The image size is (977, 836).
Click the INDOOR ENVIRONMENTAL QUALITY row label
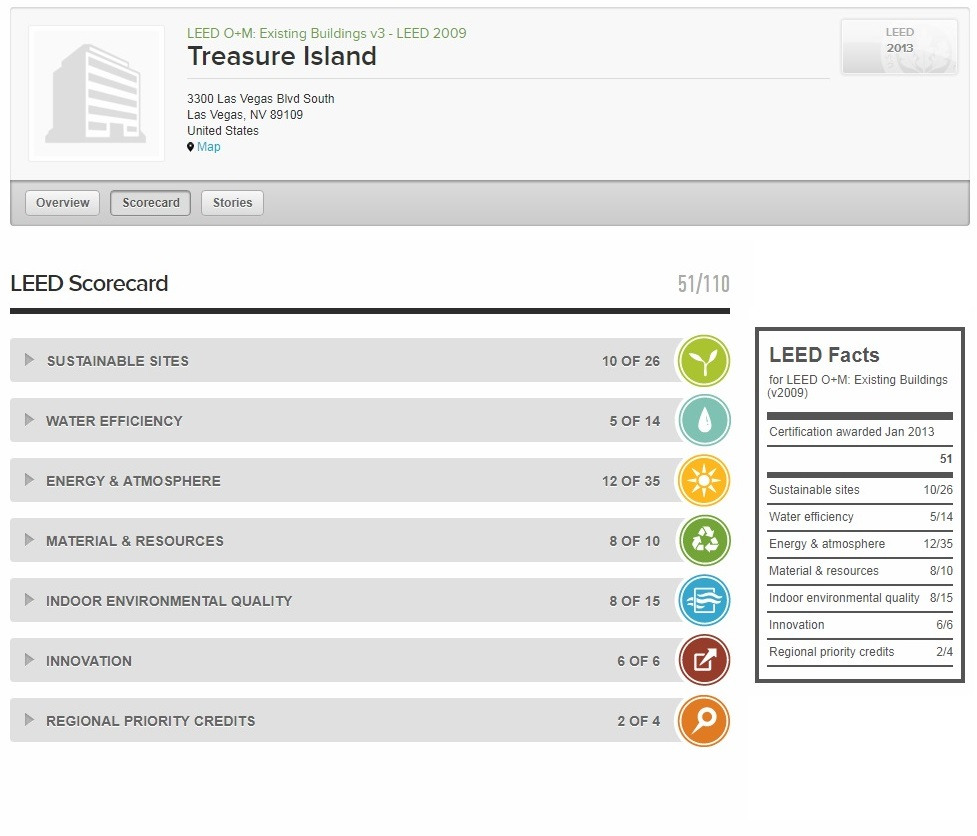pos(169,601)
